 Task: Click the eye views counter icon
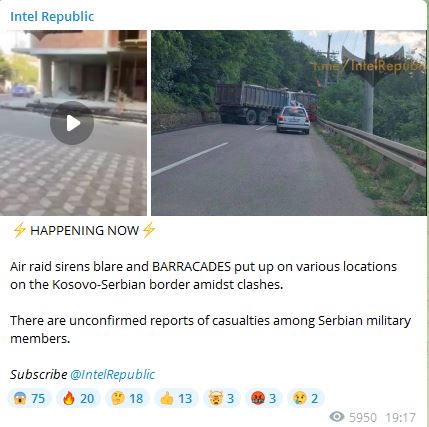[337, 417]
